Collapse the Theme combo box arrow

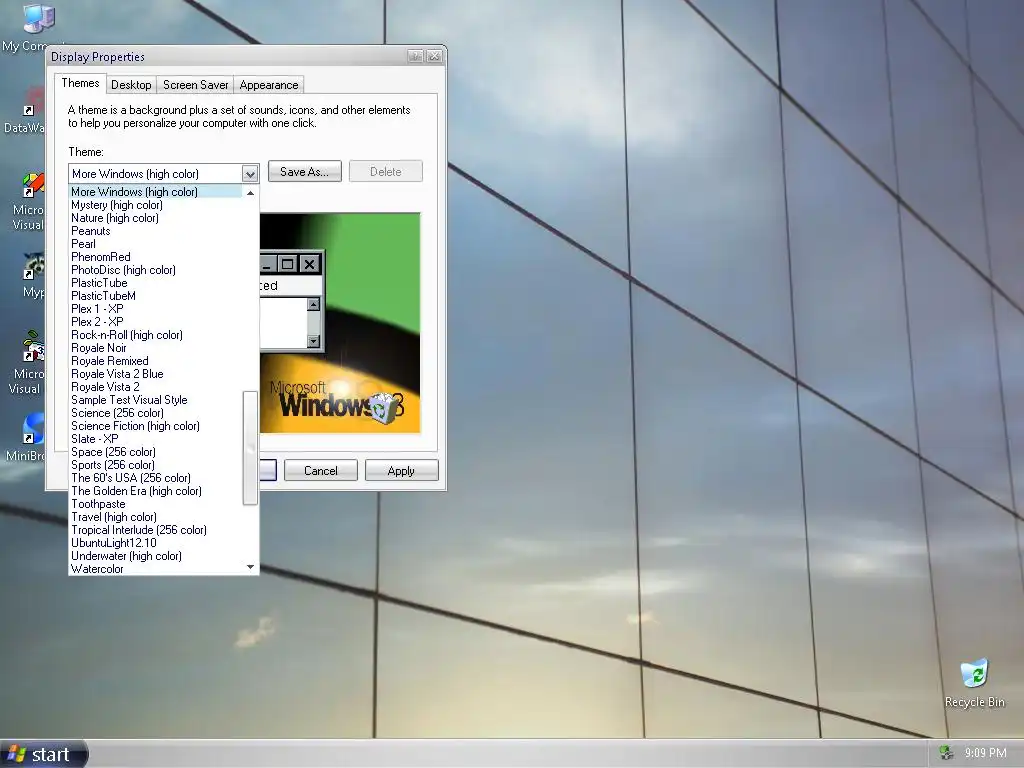[x=249, y=174]
